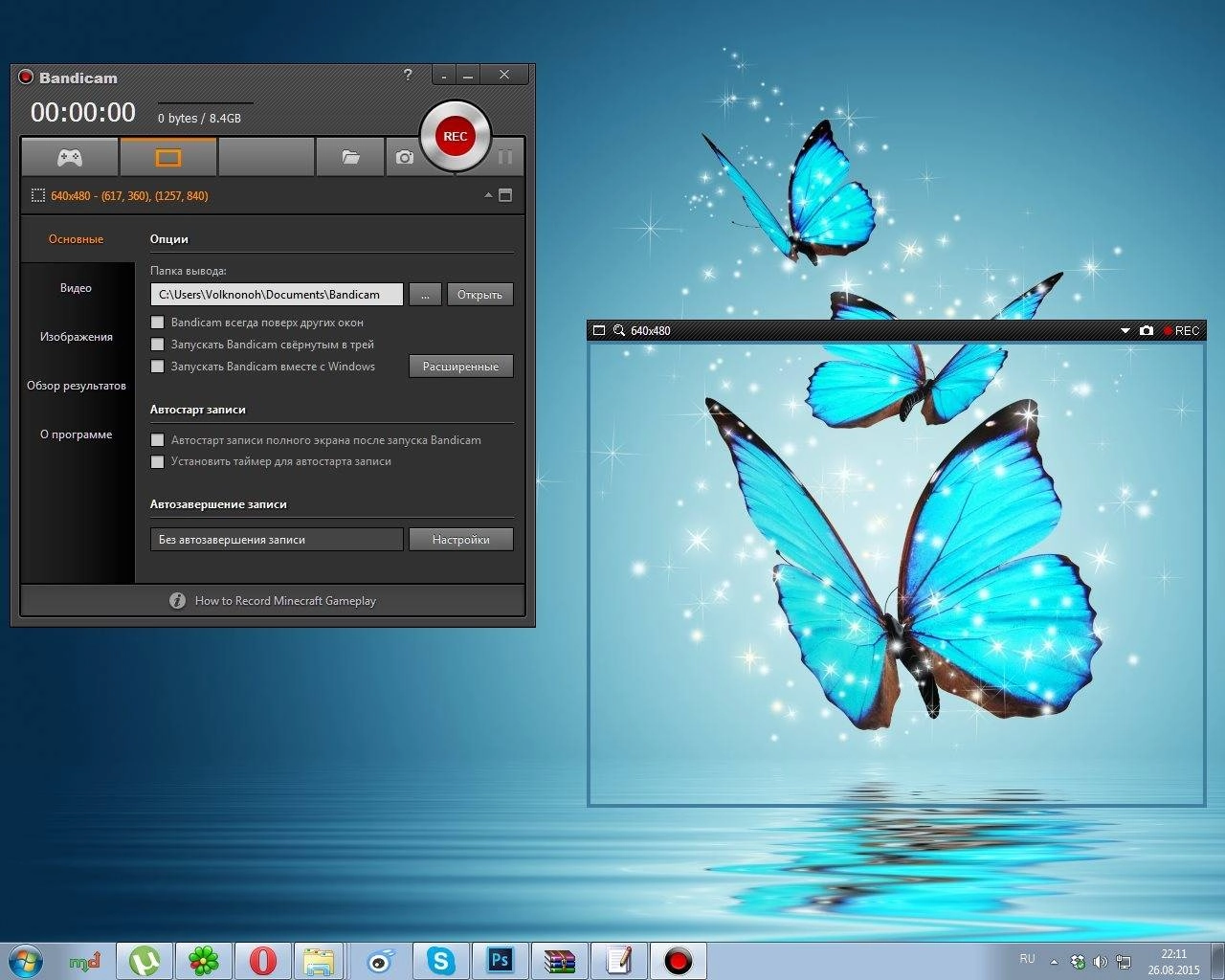Click the Без автозавершения записи field
The width and height of the screenshot is (1225, 980).
(x=277, y=540)
